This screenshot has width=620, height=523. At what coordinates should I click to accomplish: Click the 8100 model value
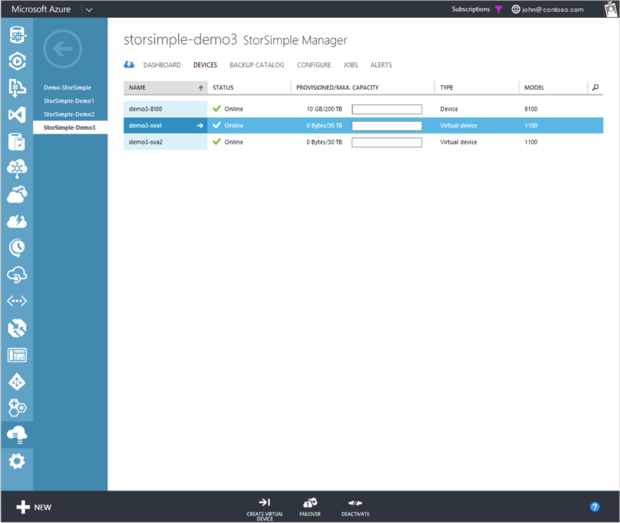(531, 109)
